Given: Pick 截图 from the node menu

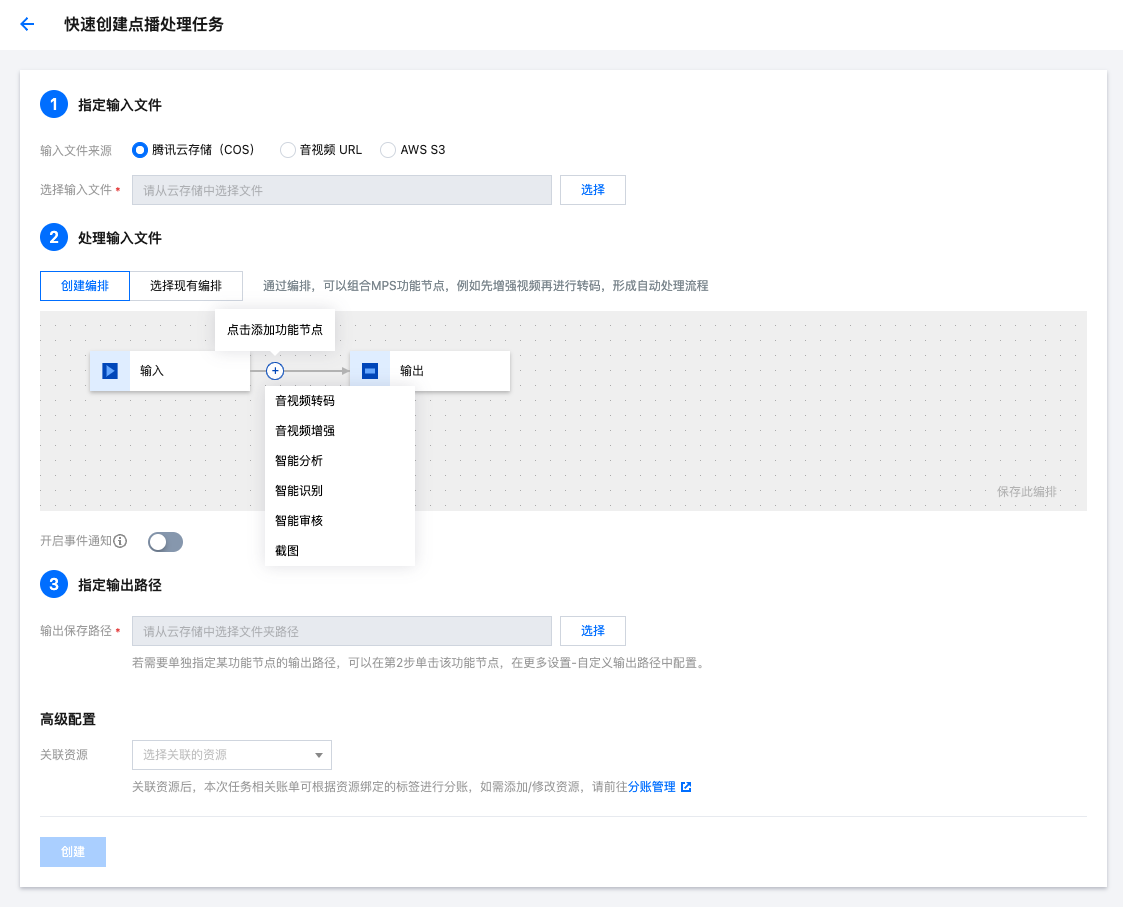Looking at the screenshot, I should (x=287, y=551).
